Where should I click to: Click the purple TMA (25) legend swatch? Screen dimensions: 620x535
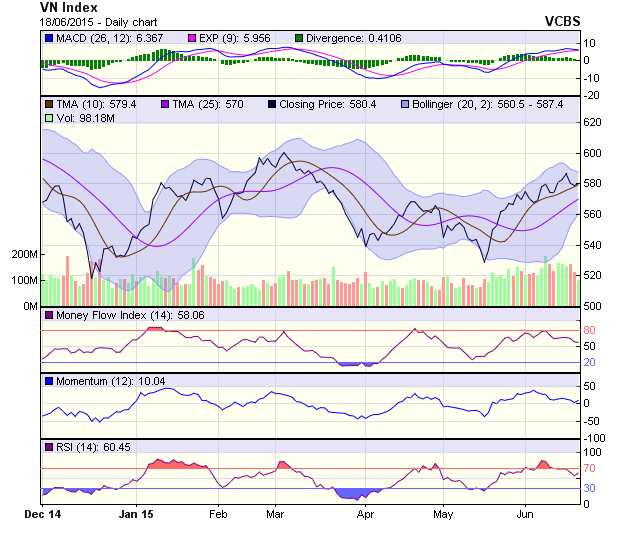[x=165, y=104]
